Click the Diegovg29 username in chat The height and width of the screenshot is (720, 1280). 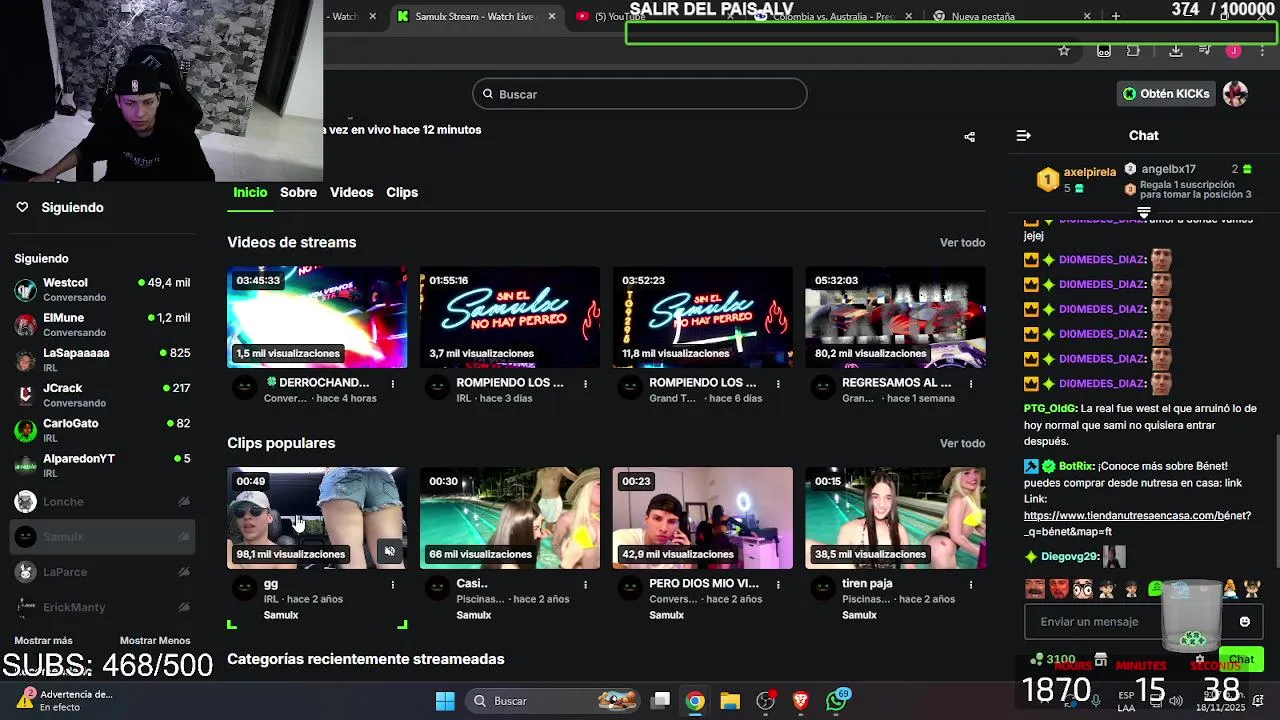tap(1069, 557)
